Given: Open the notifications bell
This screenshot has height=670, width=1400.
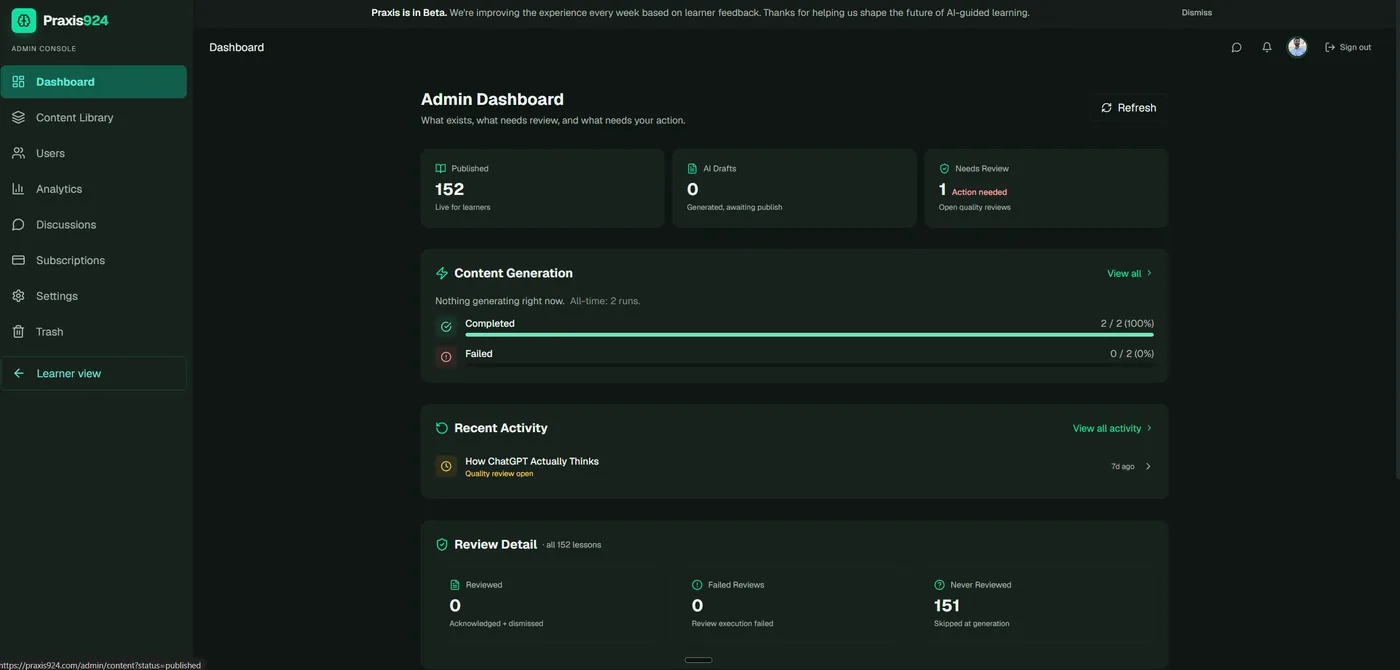Looking at the screenshot, I should pos(1267,47).
